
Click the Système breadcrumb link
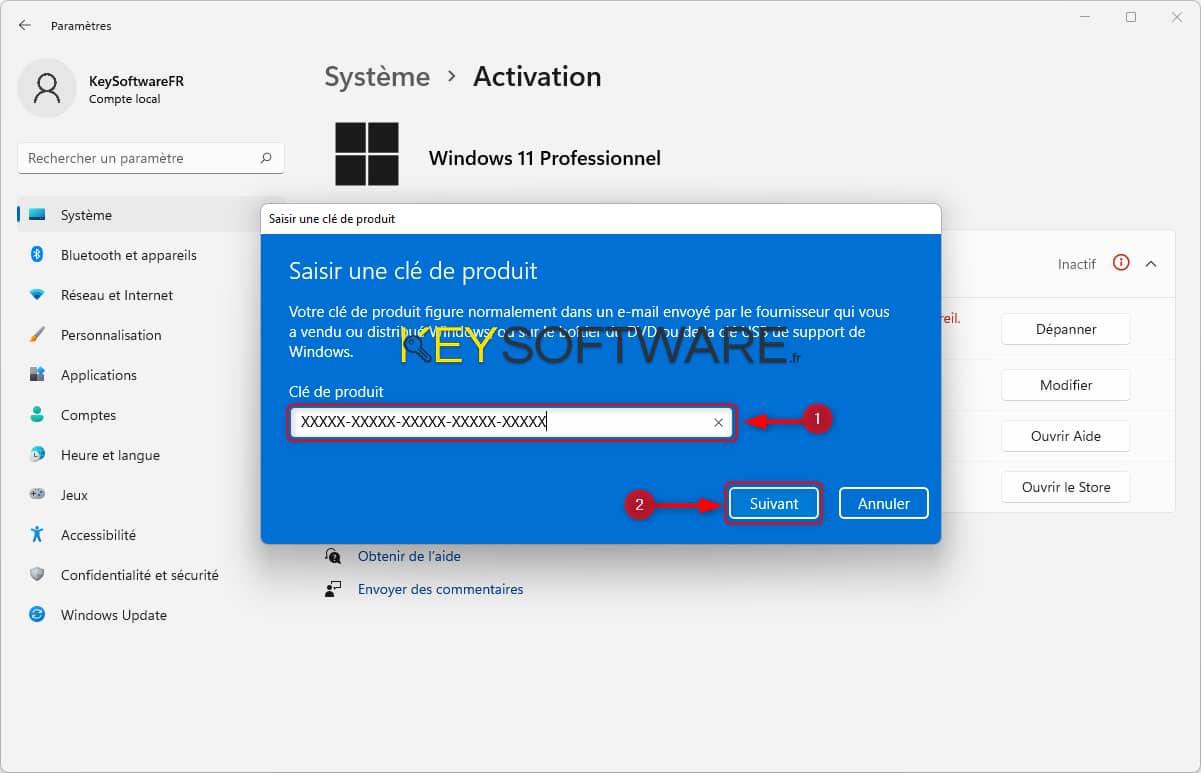[x=377, y=77]
